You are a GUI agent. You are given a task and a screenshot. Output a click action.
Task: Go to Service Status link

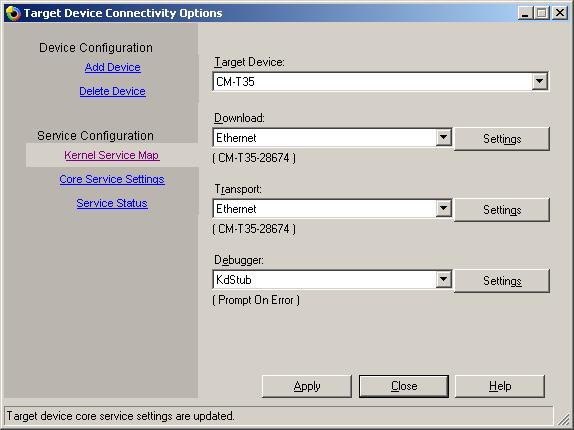(x=112, y=203)
